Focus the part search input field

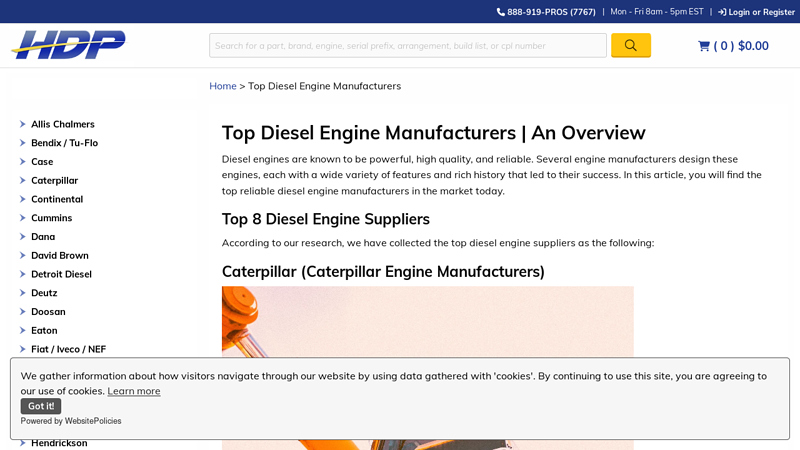pyautogui.click(x=408, y=45)
